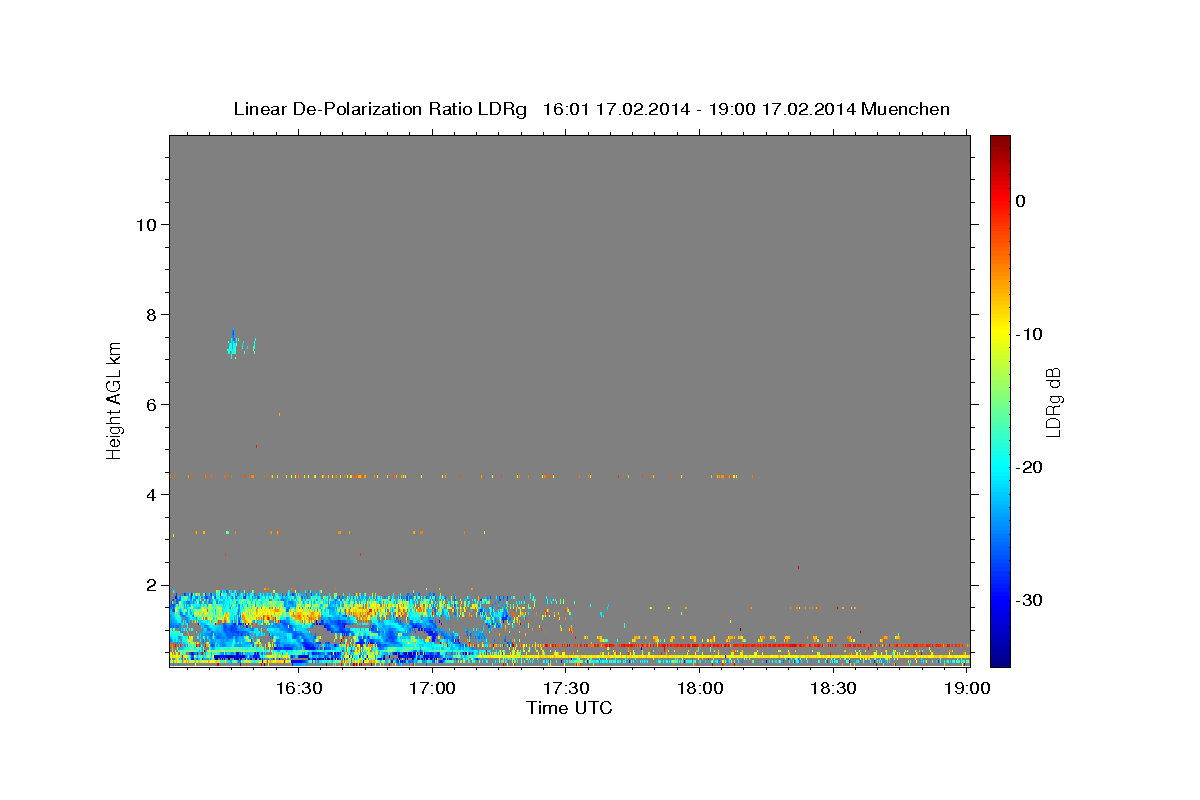This screenshot has width=1200, height=800.
Task: Click the 16:30 time tick label
Action: point(298,688)
